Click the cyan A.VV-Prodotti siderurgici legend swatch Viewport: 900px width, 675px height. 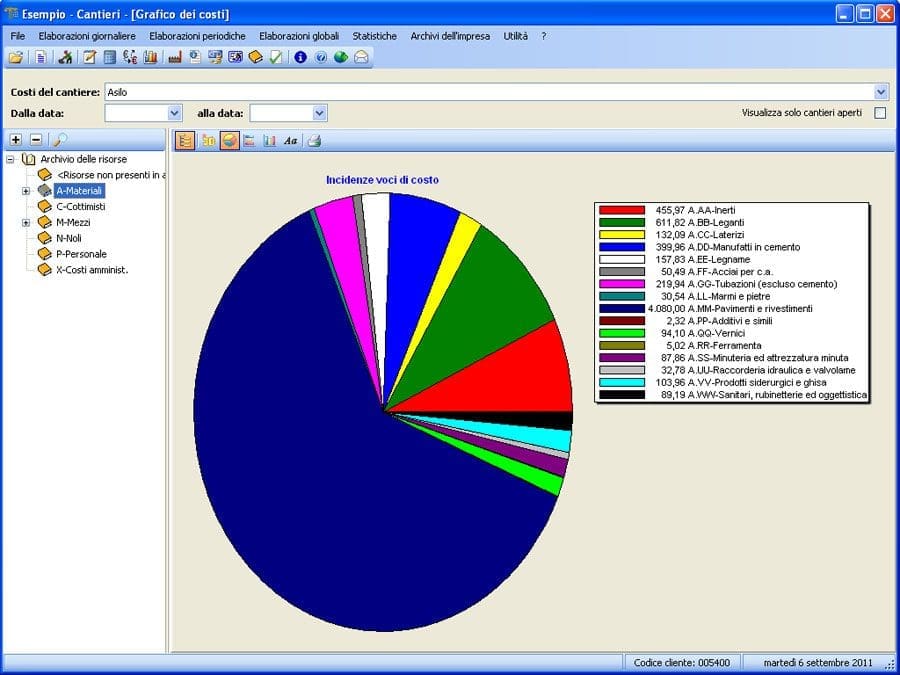(622, 382)
